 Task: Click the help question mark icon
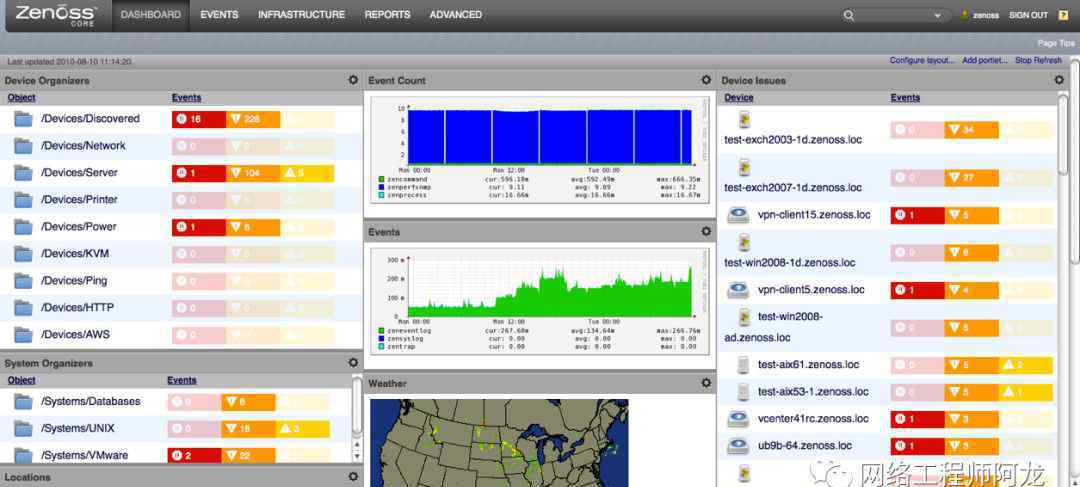point(1063,15)
